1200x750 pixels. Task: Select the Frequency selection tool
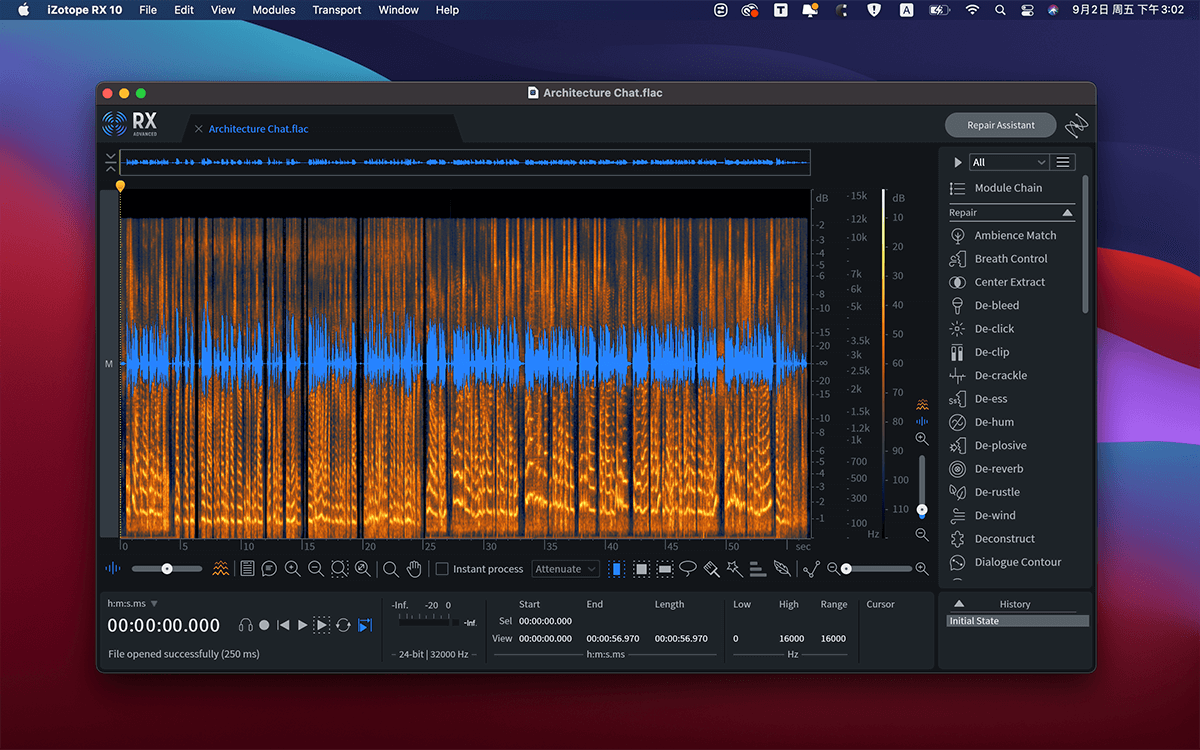[x=664, y=569]
